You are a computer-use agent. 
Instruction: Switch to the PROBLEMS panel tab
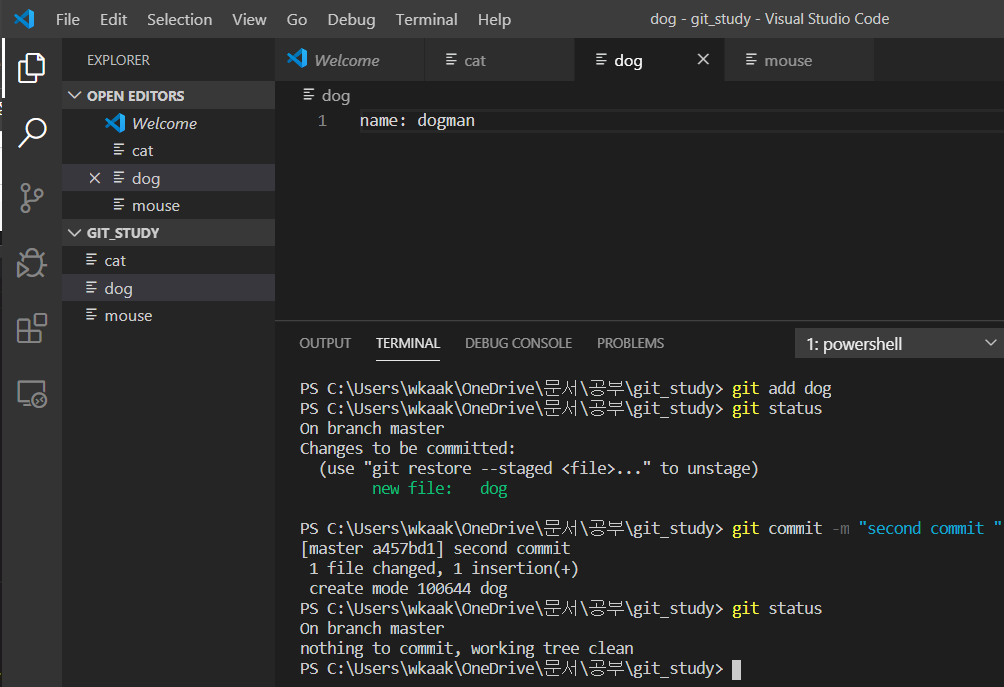click(x=631, y=343)
